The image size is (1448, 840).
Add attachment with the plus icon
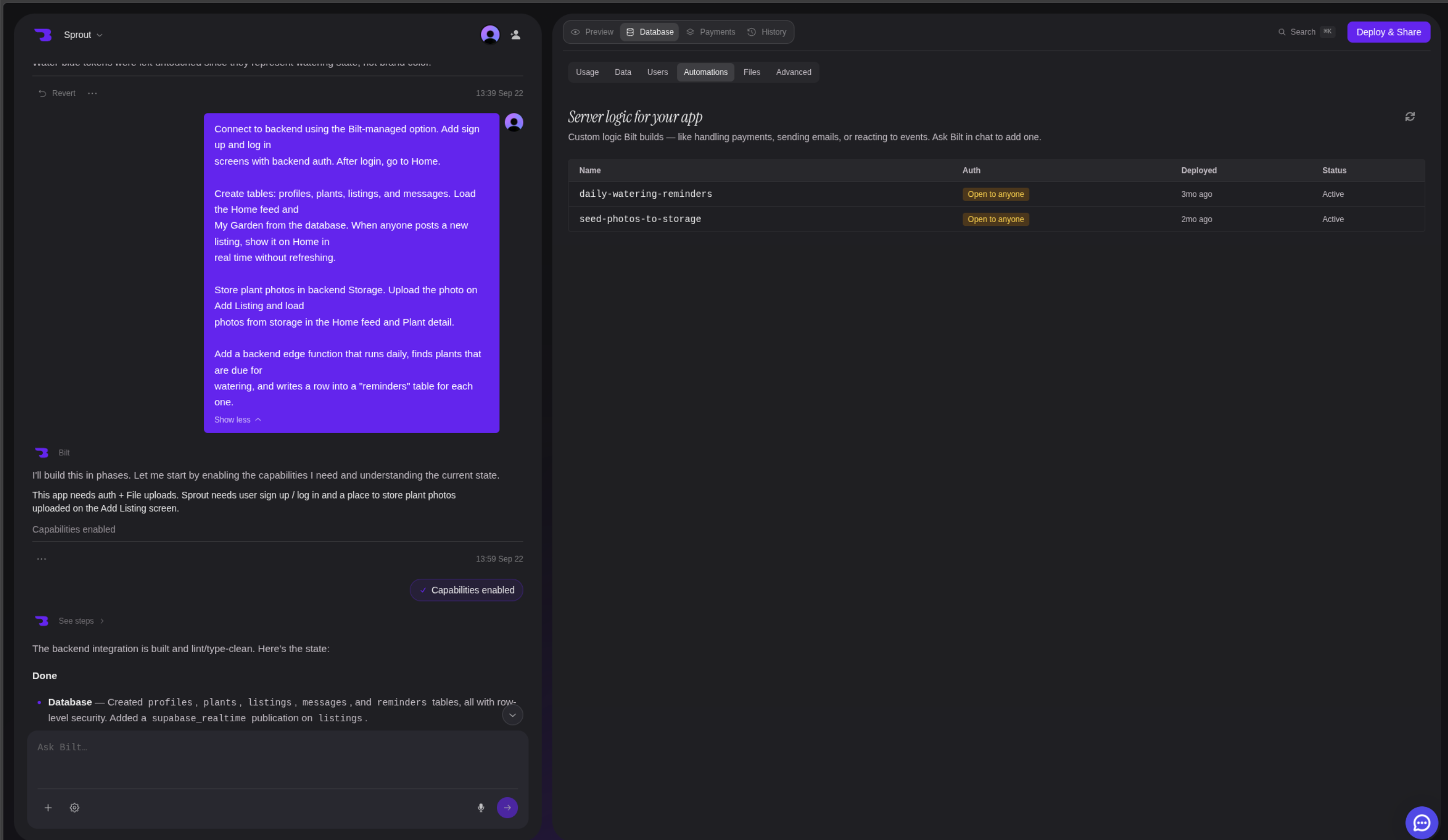[x=48, y=808]
